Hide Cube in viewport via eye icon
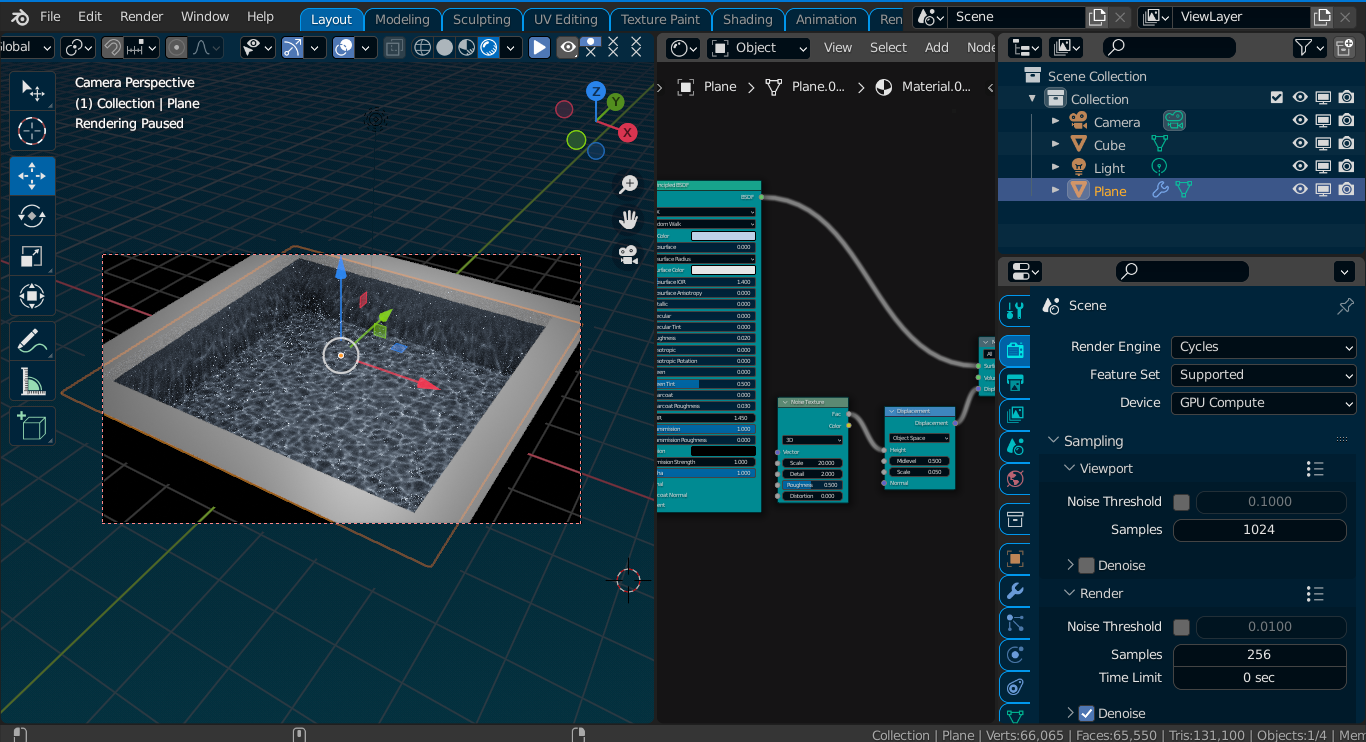 pos(1300,144)
